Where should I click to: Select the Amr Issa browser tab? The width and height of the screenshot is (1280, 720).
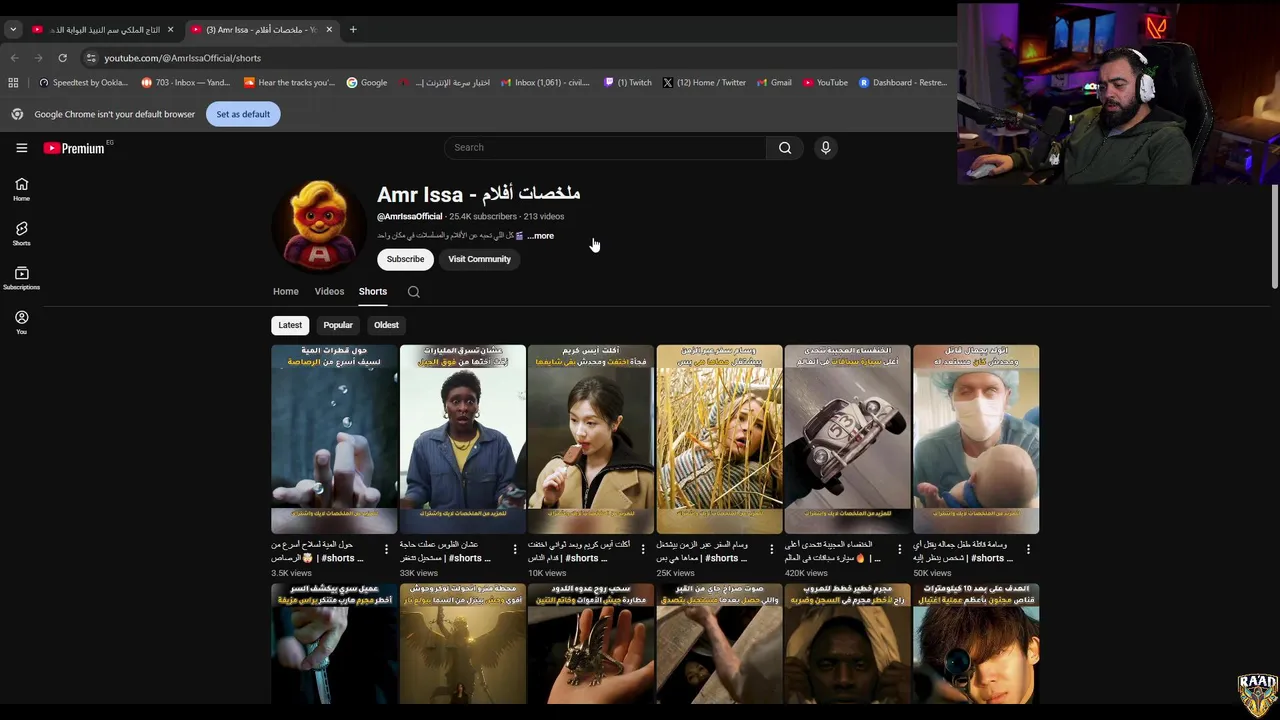pyautogui.click(x=262, y=30)
